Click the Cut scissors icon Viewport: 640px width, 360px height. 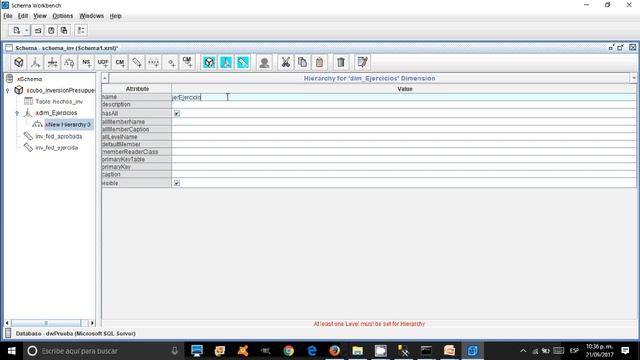(x=286, y=62)
